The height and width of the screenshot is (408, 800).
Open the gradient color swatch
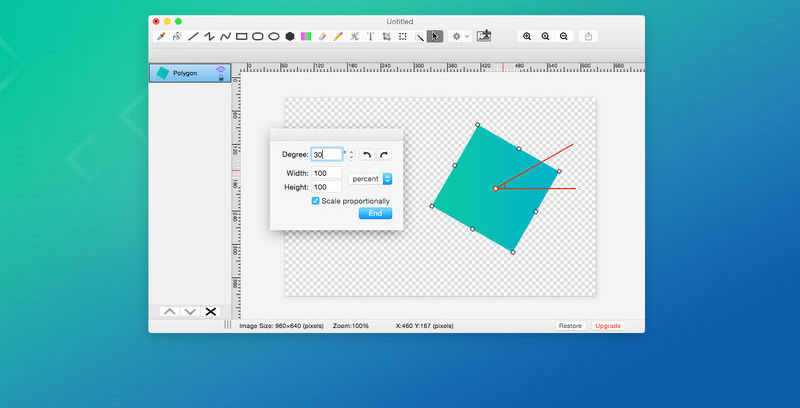(306, 36)
